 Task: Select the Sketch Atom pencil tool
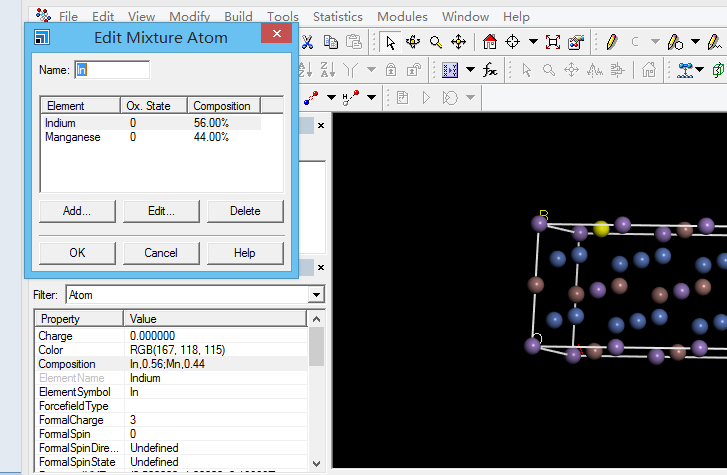tap(610, 42)
